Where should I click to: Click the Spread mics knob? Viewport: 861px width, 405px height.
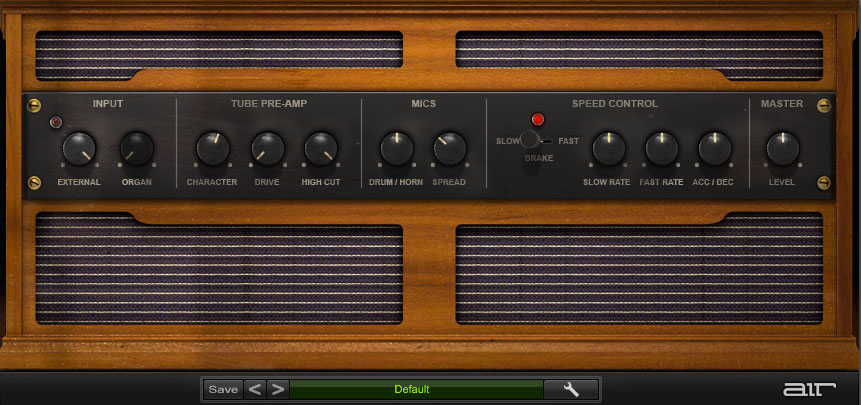(449, 150)
